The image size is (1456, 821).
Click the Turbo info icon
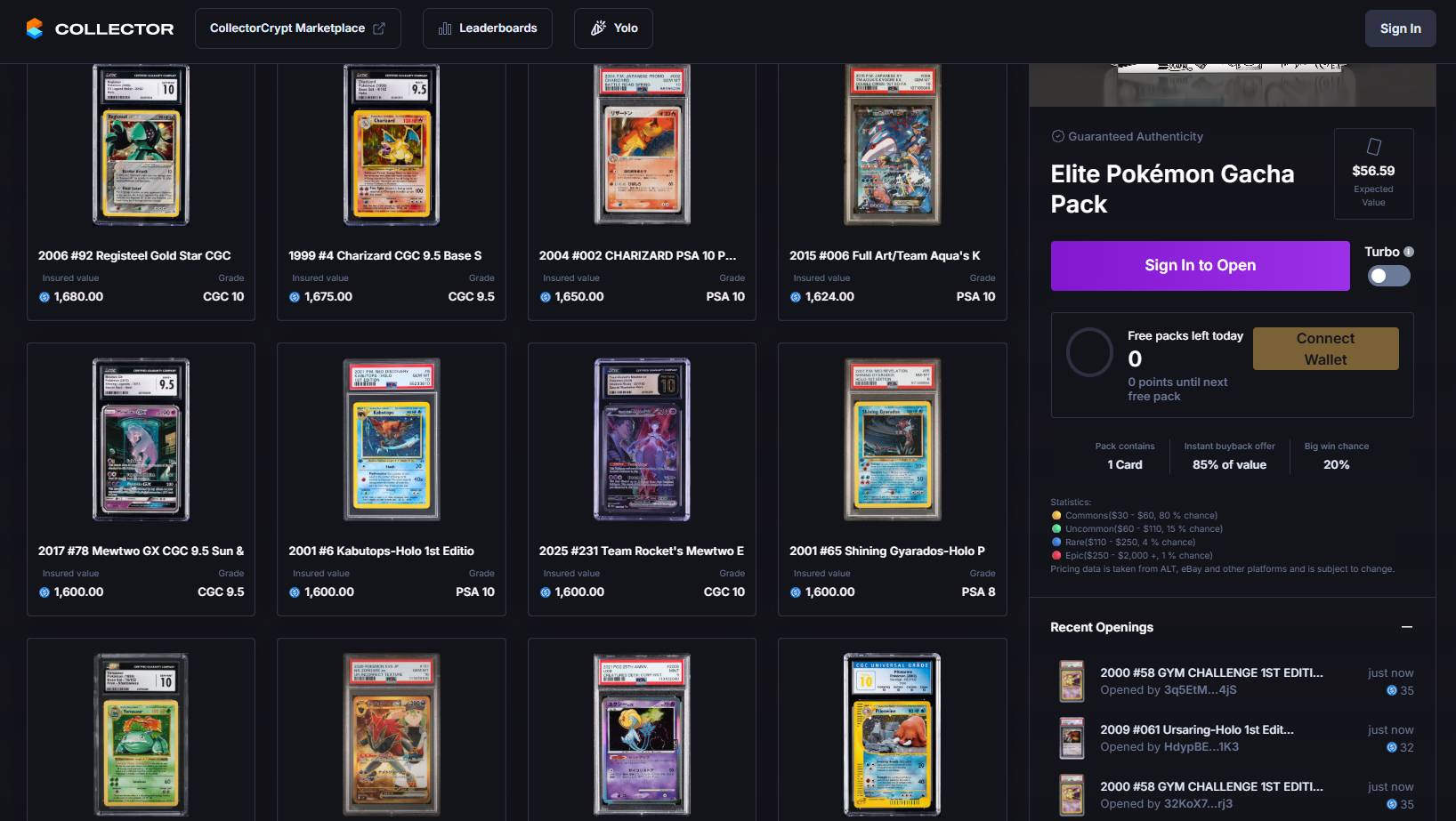click(1409, 252)
